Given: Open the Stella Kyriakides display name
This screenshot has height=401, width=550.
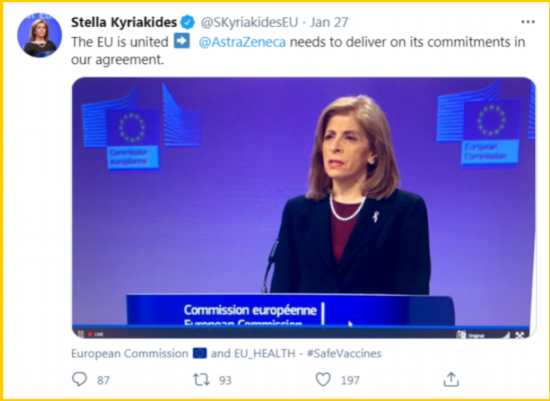Looking at the screenshot, I should tap(124, 22).
